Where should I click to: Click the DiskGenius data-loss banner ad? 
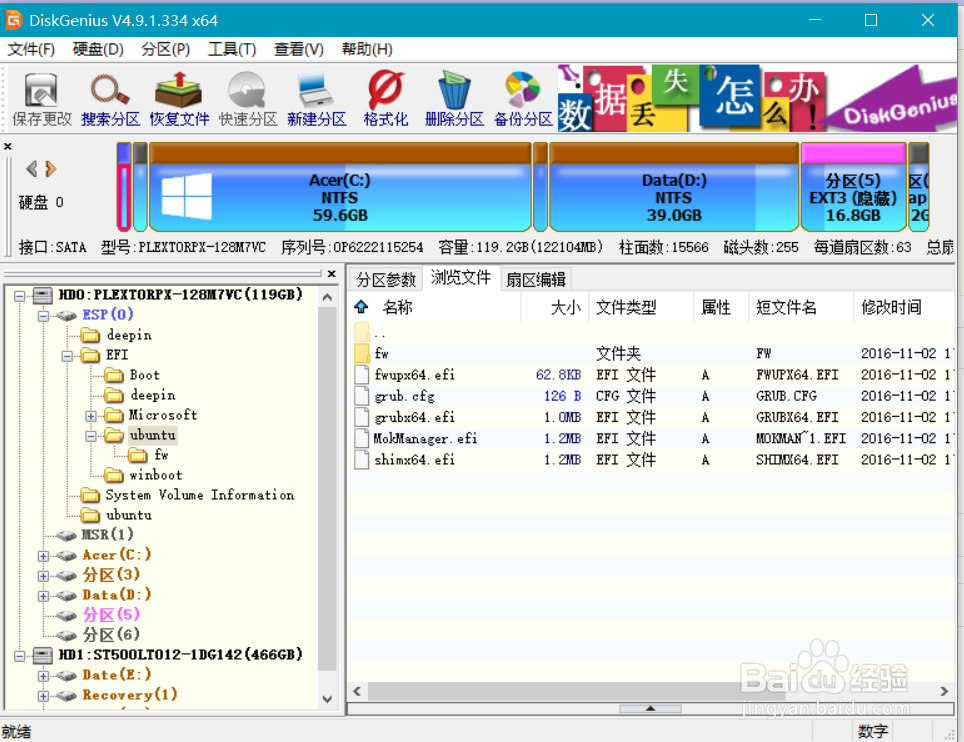756,98
